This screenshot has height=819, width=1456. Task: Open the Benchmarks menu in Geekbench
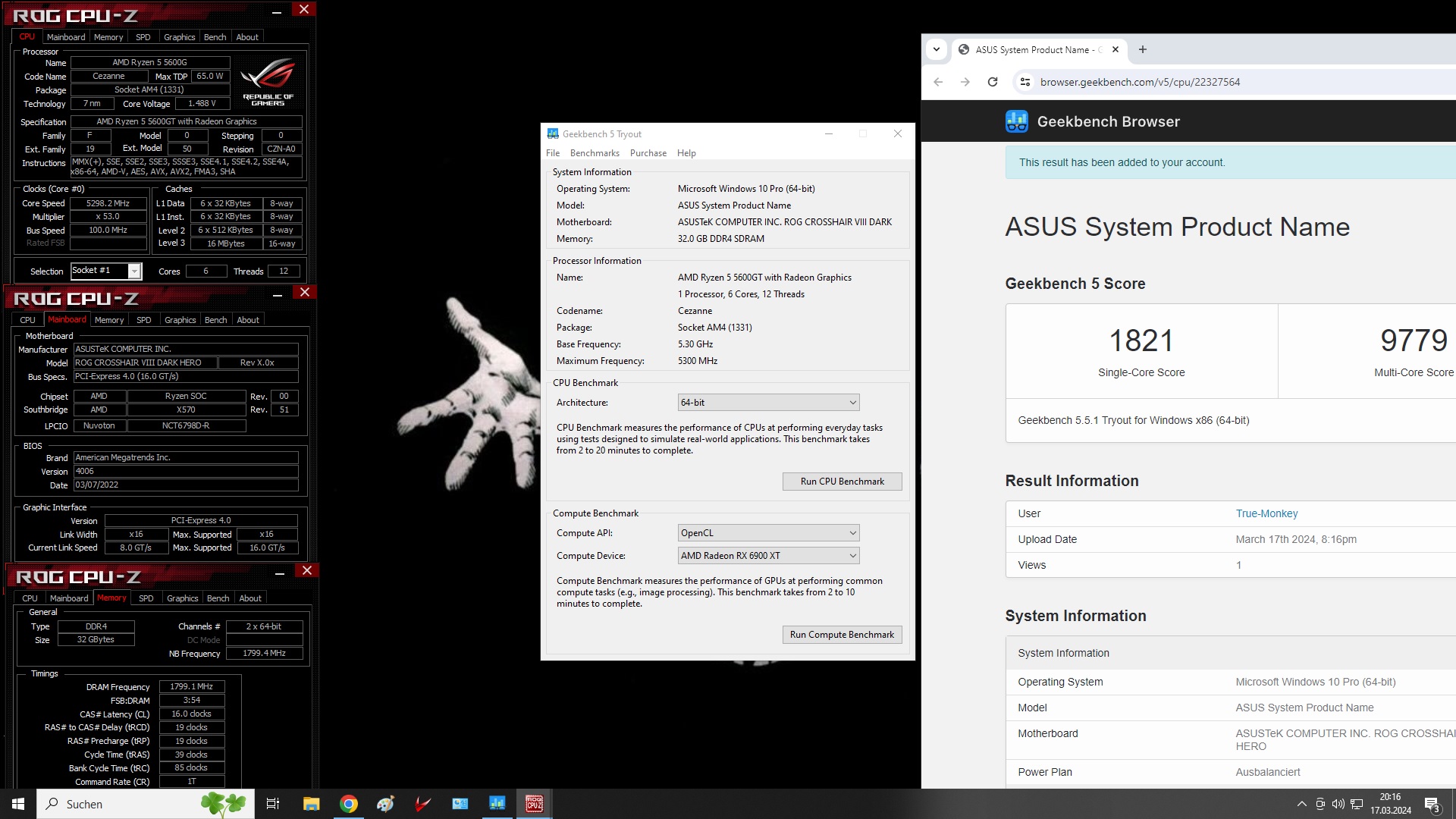click(x=595, y=153)
